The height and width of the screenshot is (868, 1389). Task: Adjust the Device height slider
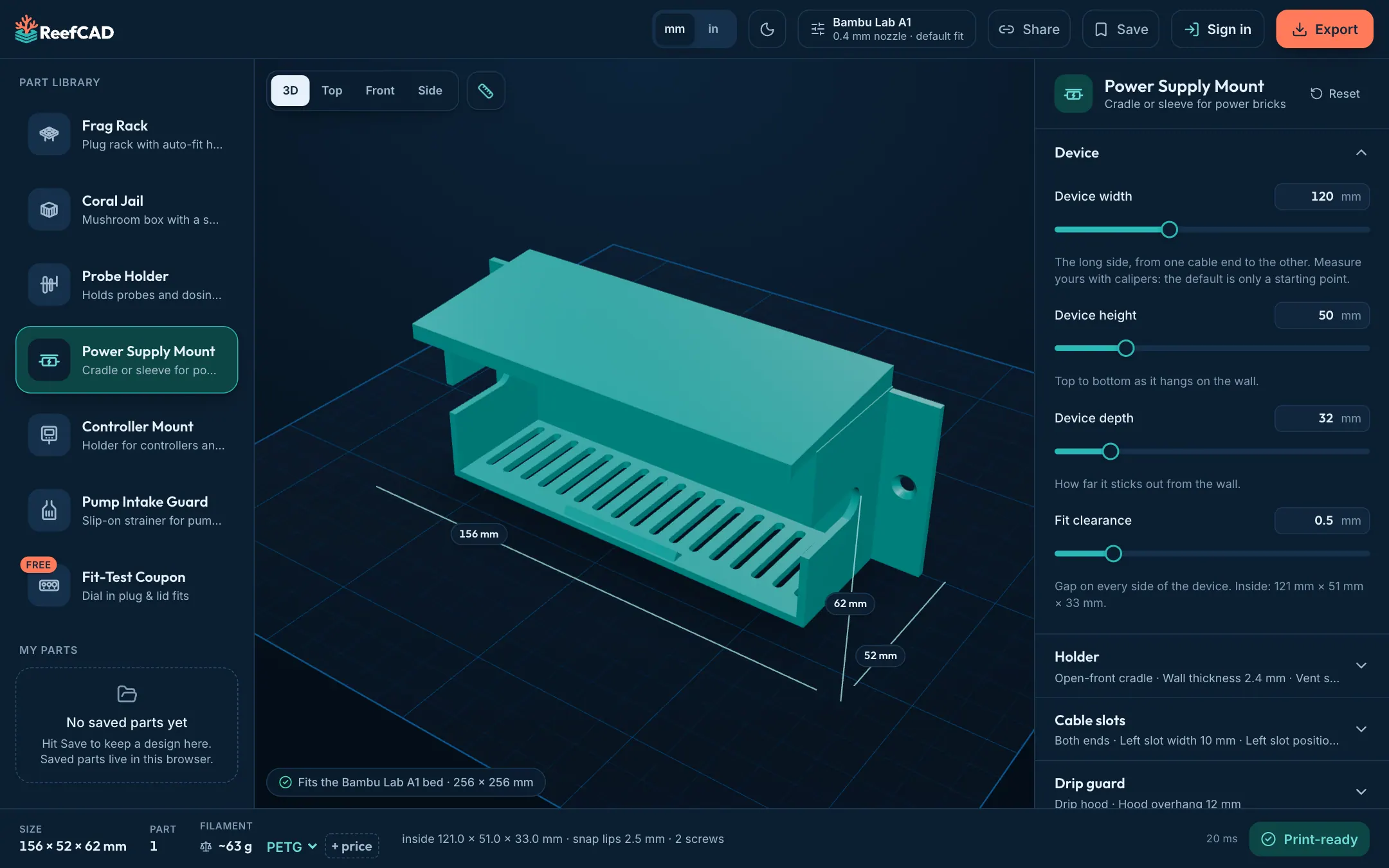tap(1212, 348)
